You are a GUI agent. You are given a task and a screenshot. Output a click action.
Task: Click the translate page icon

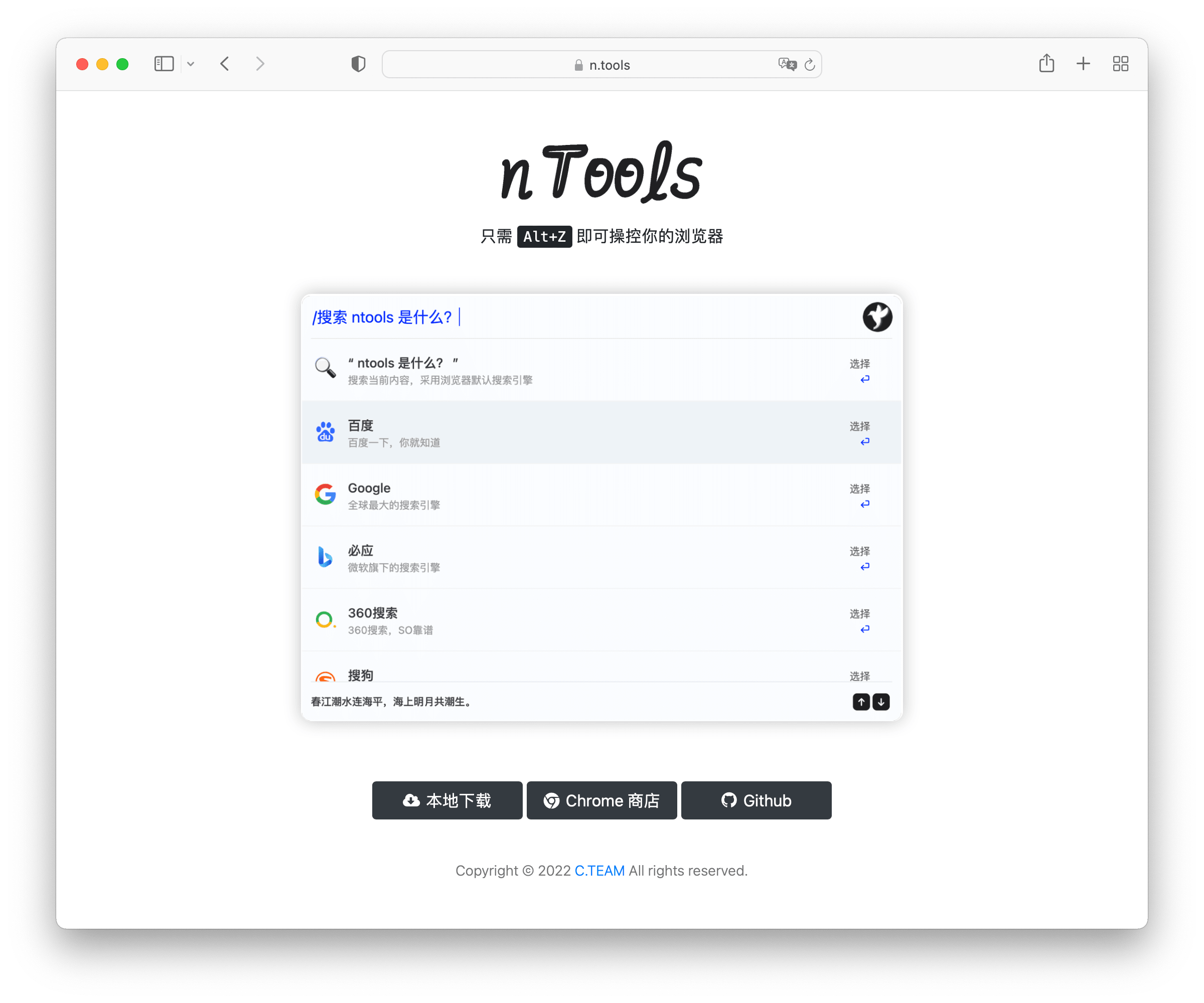(787, 64)
